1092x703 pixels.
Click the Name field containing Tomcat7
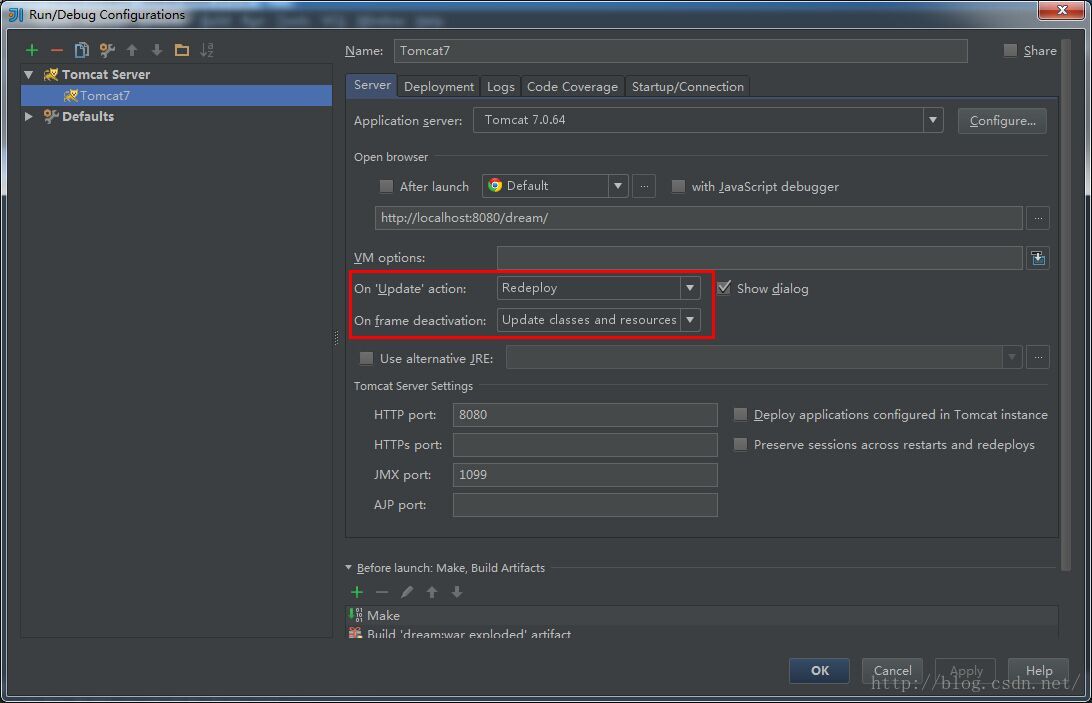click(680, 51)
